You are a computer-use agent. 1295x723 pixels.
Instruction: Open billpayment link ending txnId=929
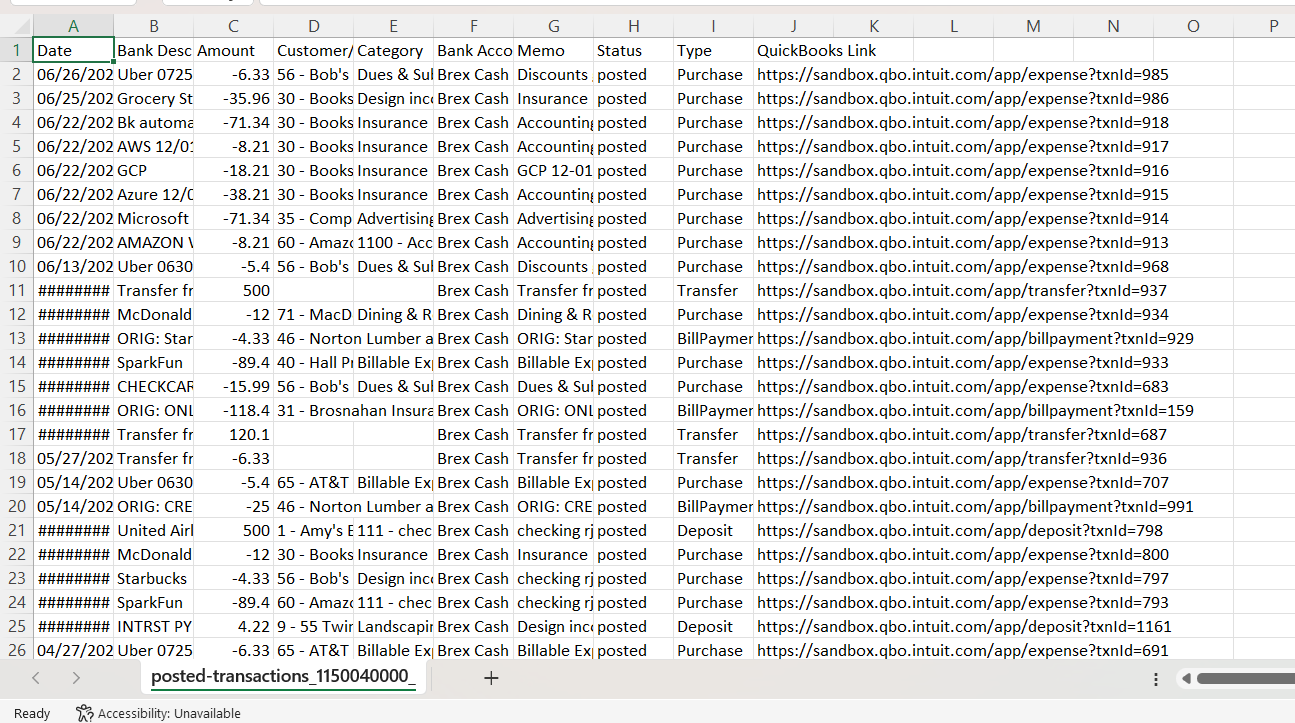(975, 338)
